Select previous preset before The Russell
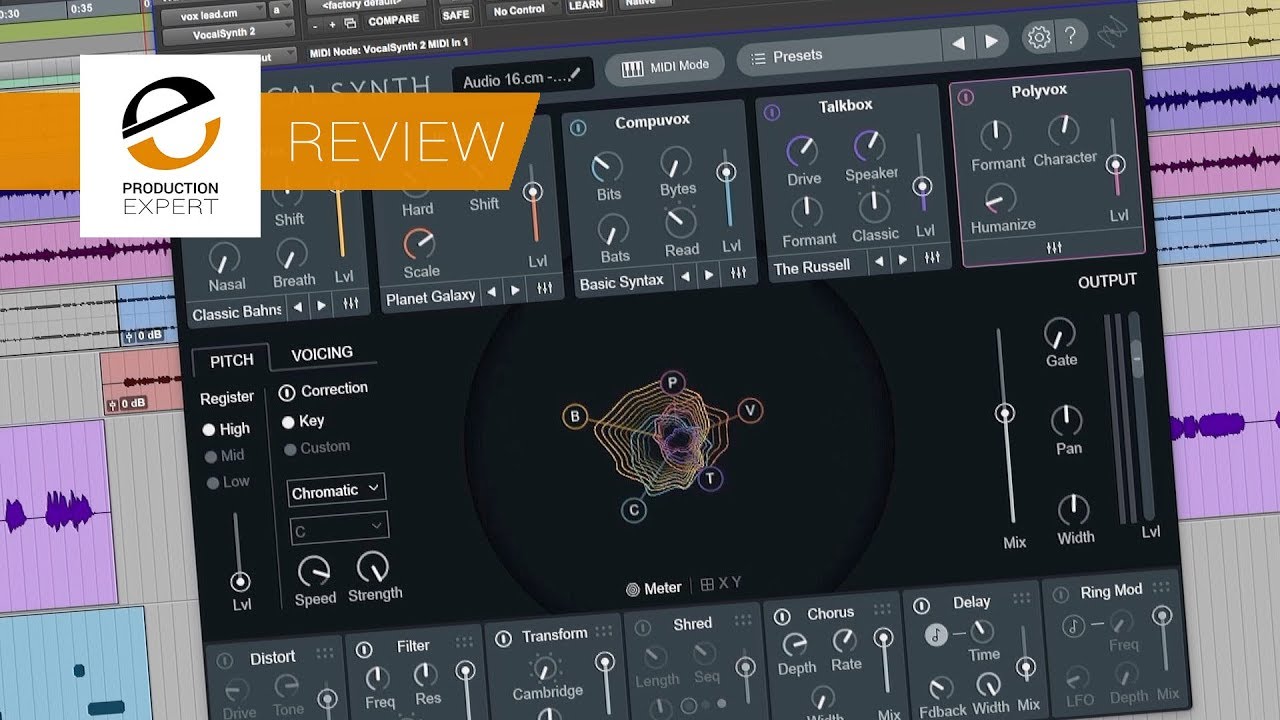The height and width of the screenshot is (720, 1280). 880,262
